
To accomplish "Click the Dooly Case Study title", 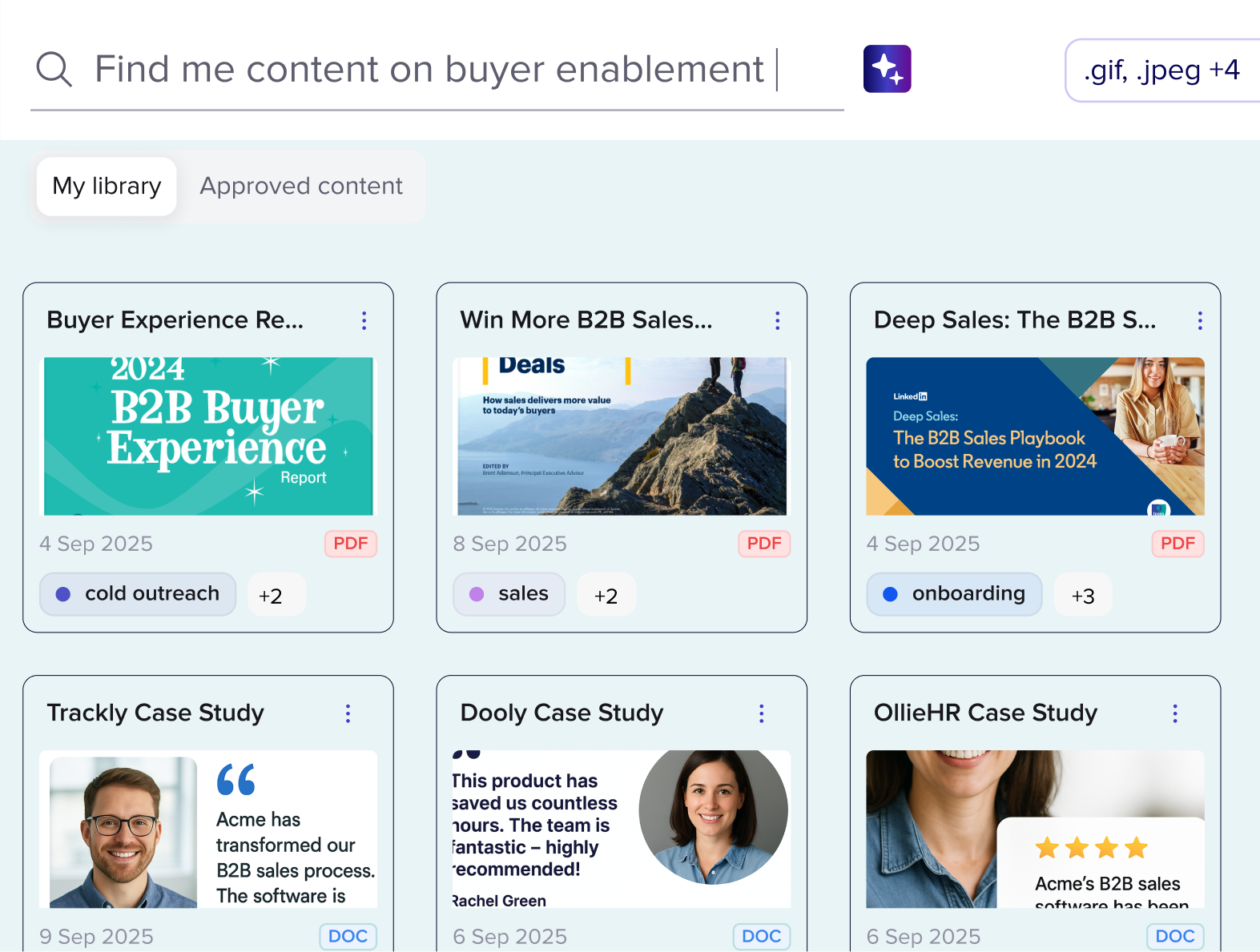I will coord(562,713).
